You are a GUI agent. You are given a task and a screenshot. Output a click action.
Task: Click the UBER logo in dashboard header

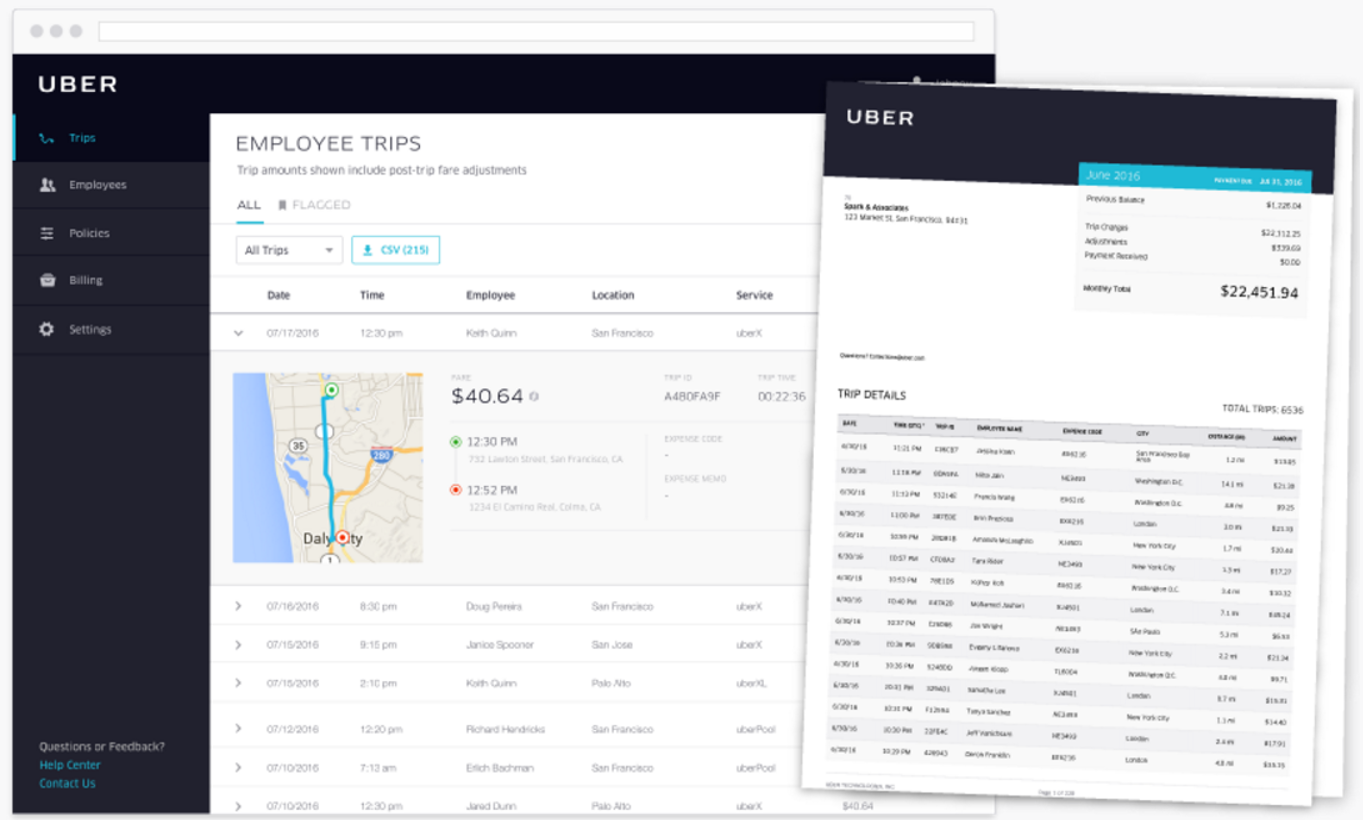point(78,85)
